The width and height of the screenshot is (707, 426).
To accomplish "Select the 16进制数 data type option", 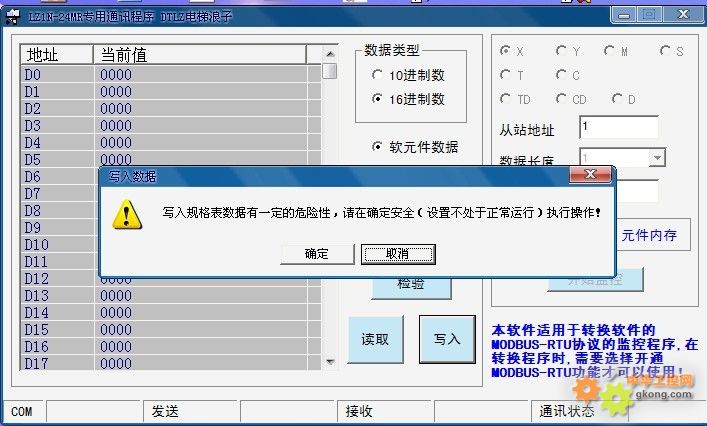I will 377,99.
